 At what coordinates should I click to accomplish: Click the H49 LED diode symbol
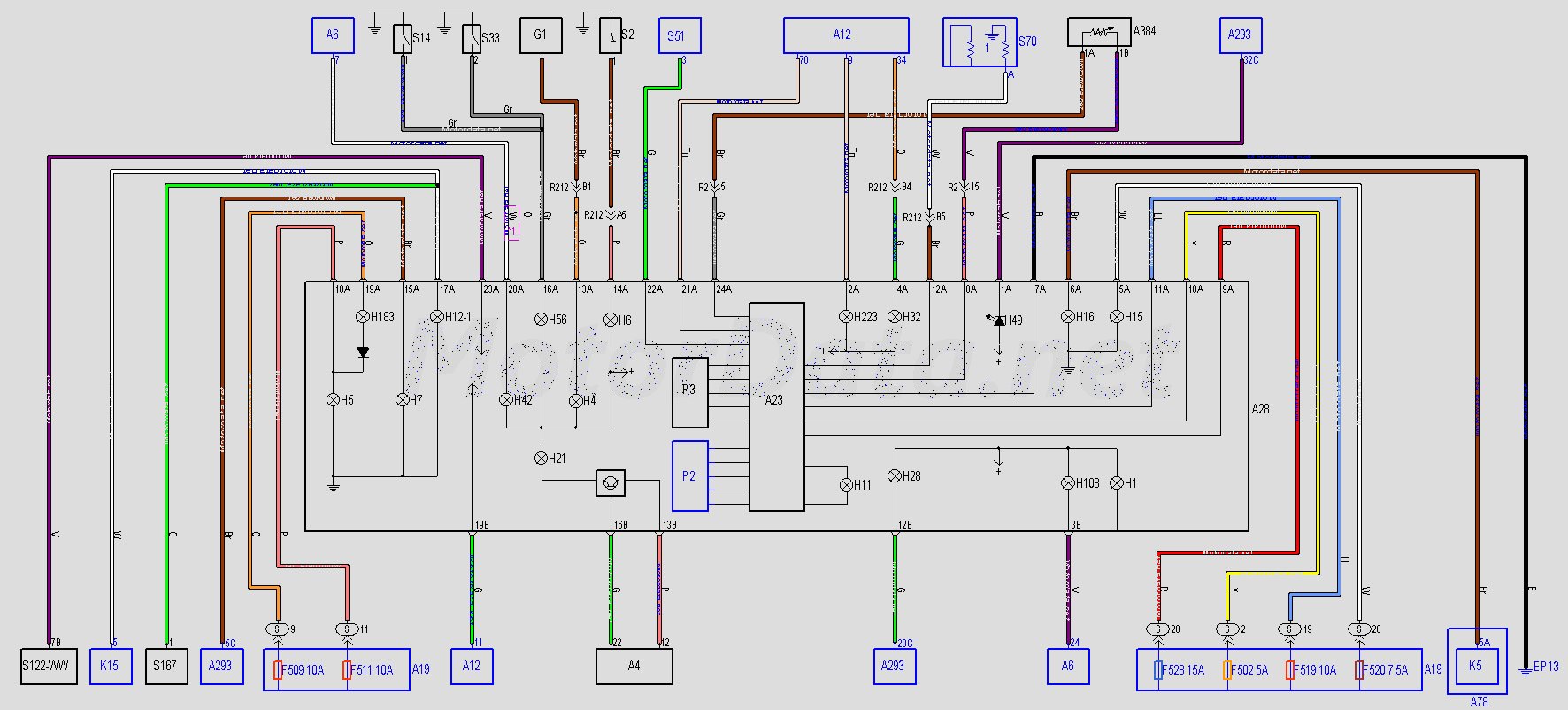[999, 320]
